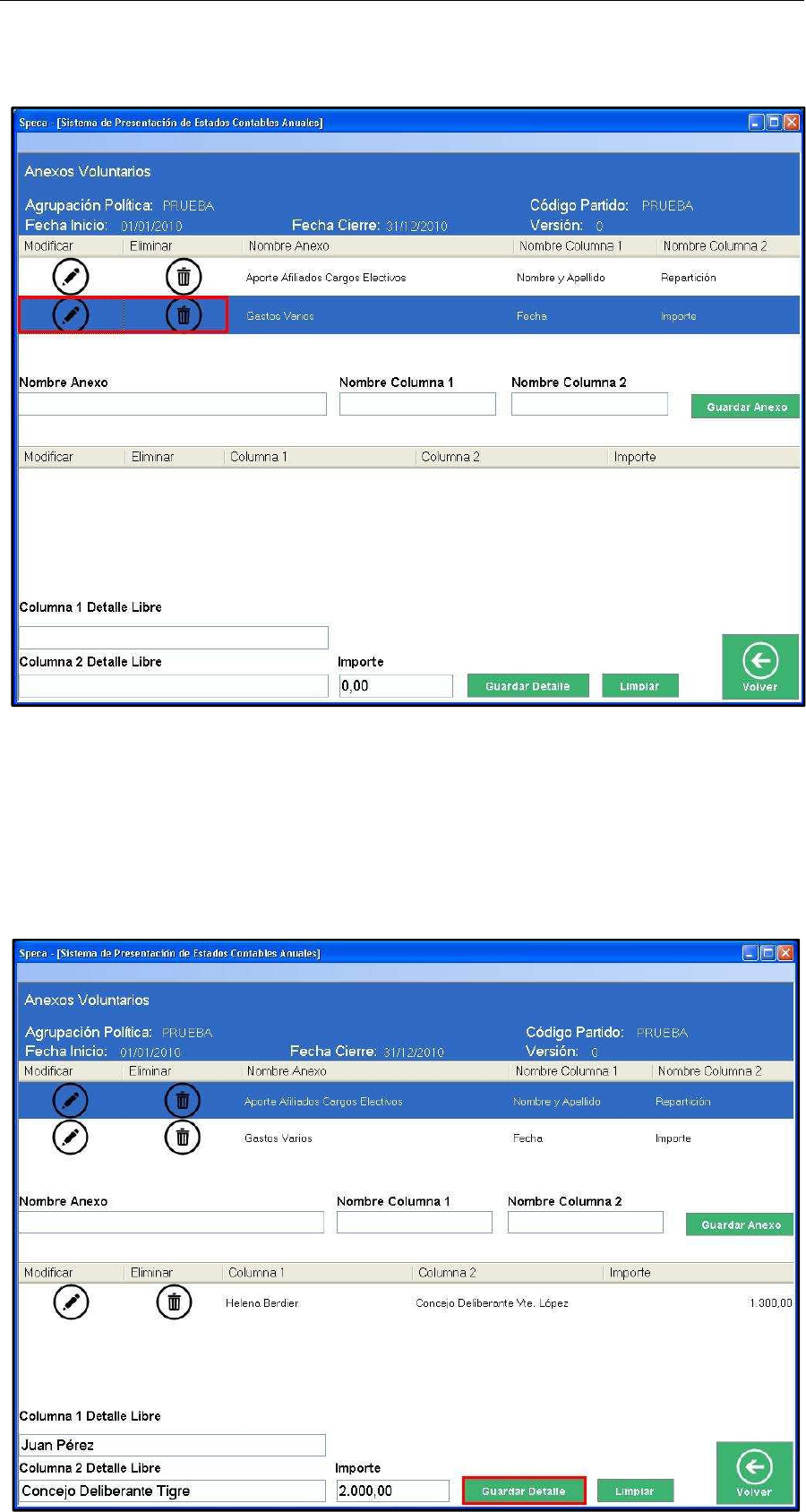
Task: Focus Nombre Anexo field in bottom window
Action: tap(171, 1223)
